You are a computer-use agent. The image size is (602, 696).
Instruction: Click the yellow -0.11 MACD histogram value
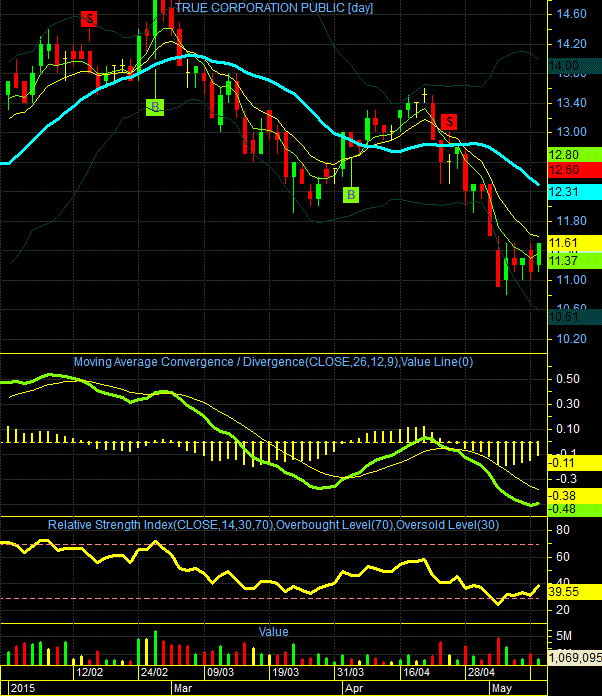tap(575, 463)
